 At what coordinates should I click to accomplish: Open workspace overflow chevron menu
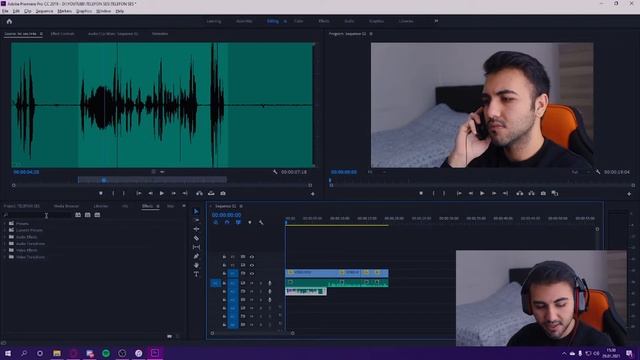(x=436, y=21)
